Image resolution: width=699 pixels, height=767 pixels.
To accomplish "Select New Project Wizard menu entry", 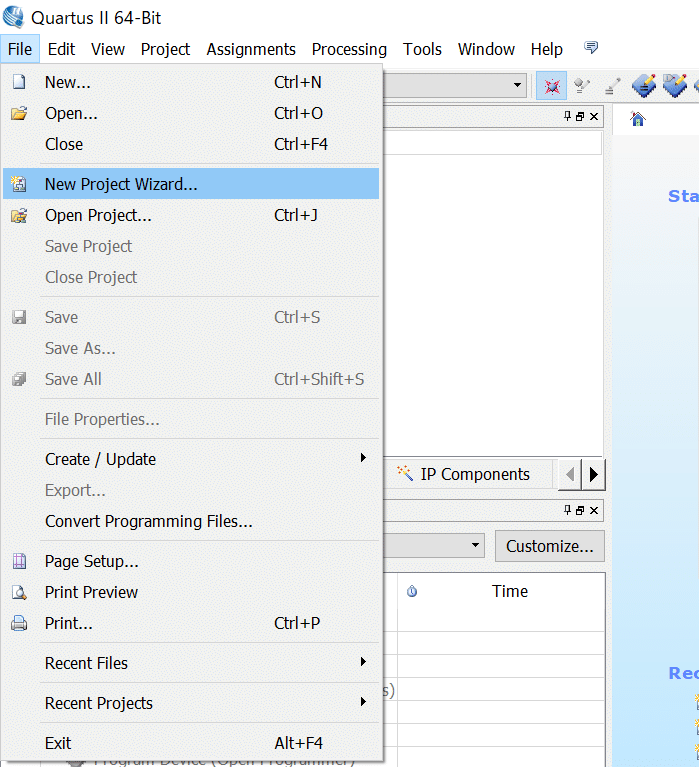I will pos(191,184).
